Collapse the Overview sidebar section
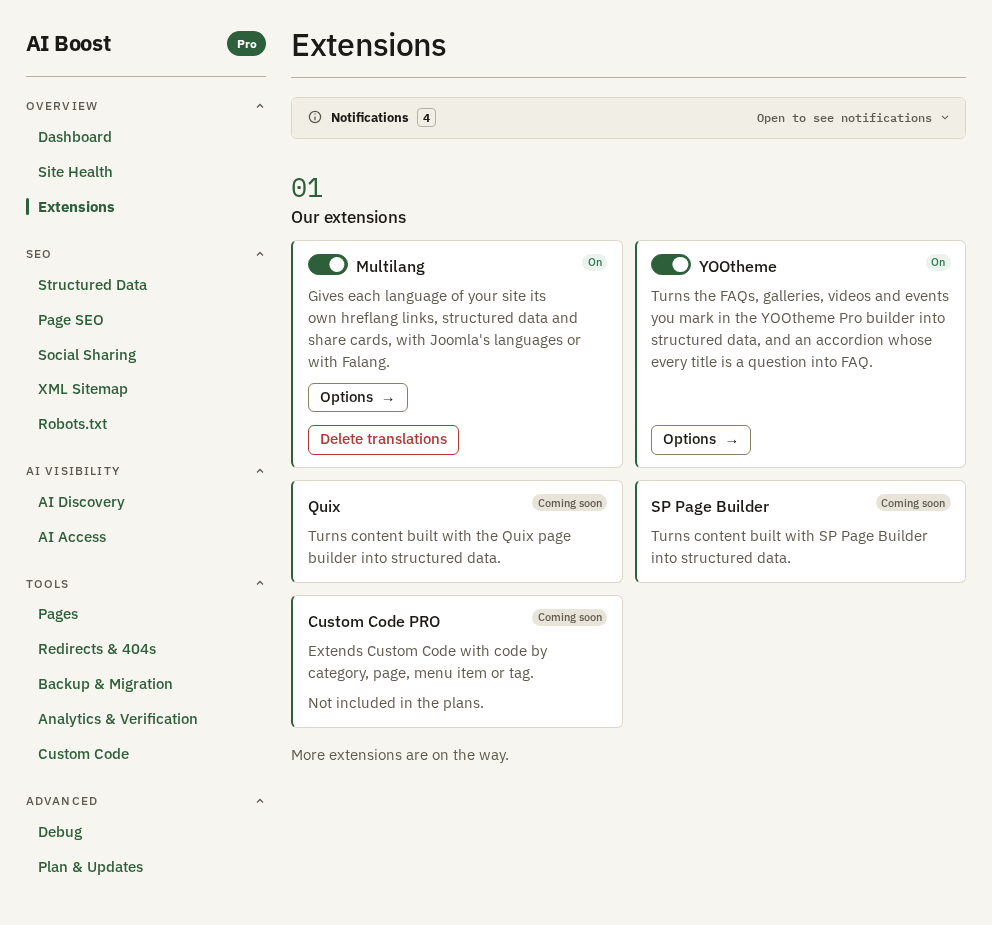 click(x=259, y=106)
